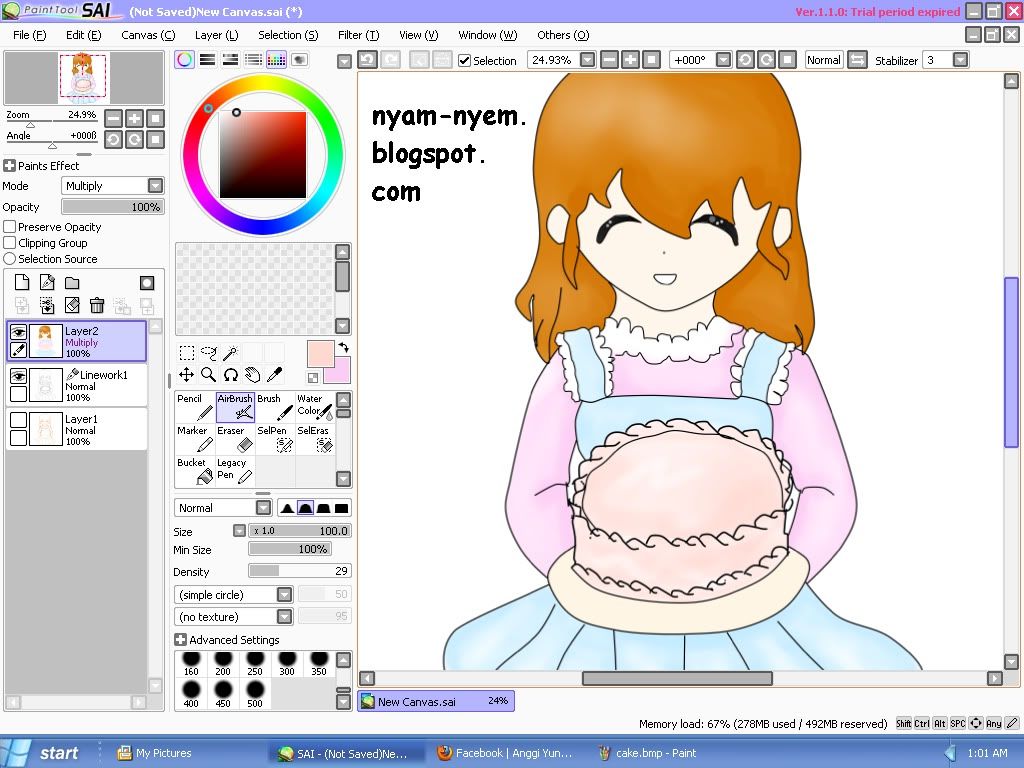
Task: Show the swatches panel icon
Action: pyautogui.click(x=276, y=60)
